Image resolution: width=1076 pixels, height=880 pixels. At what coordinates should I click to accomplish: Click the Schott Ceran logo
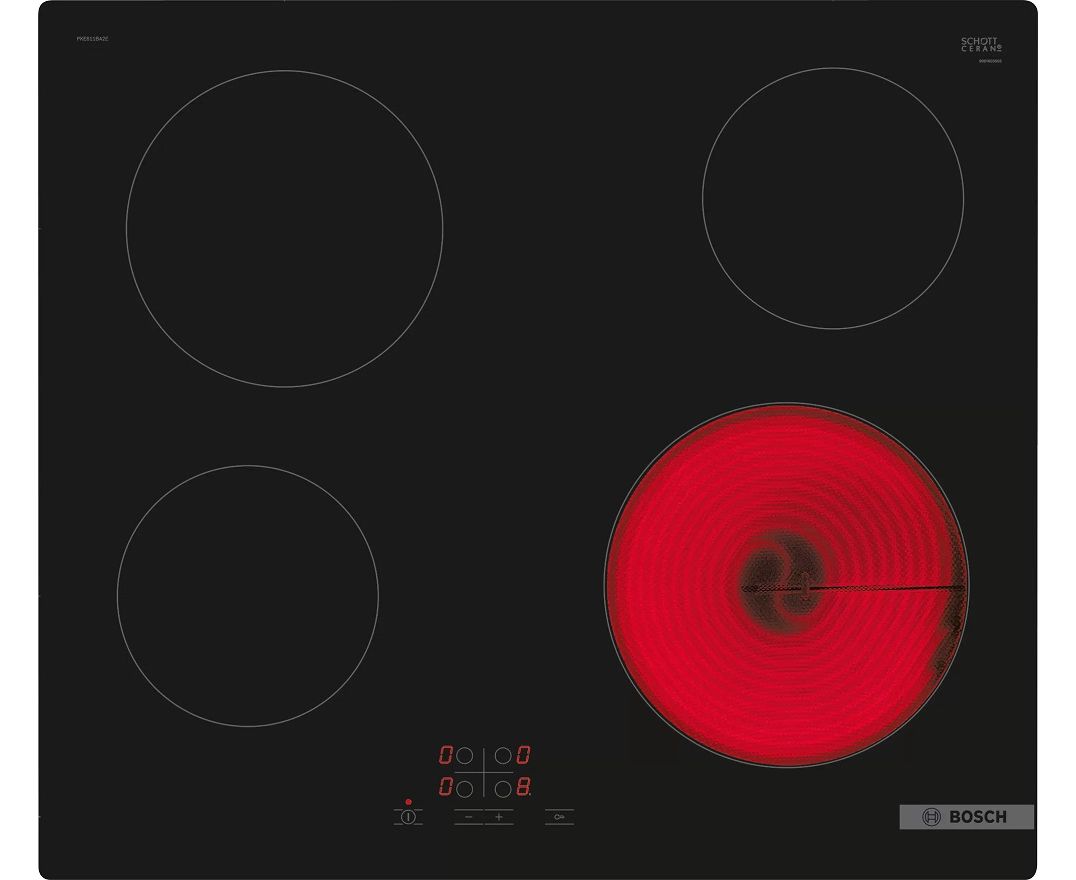coord(980,45)
